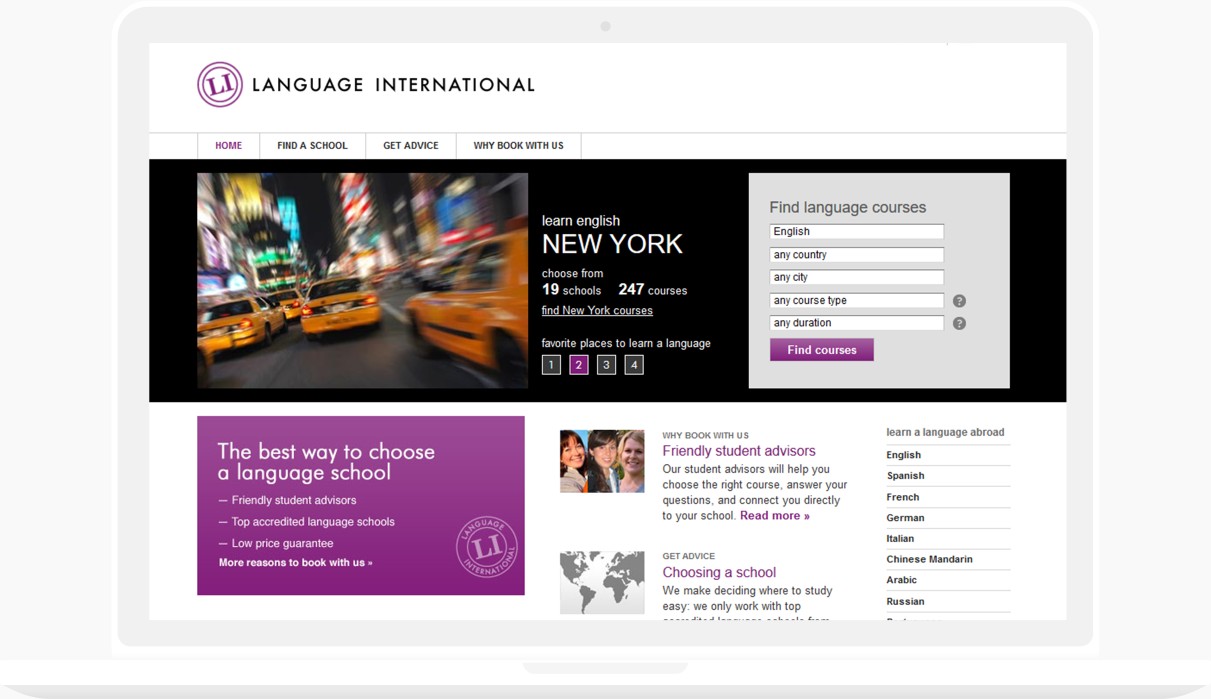Image resolution: width=1211 pixels, height=699 pixels.
Task: Open More reasons to book with us link
Action: click(296, 563)
